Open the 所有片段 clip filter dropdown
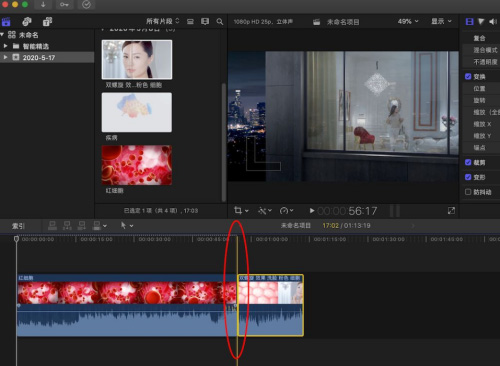500x366 pixels. 162,21
